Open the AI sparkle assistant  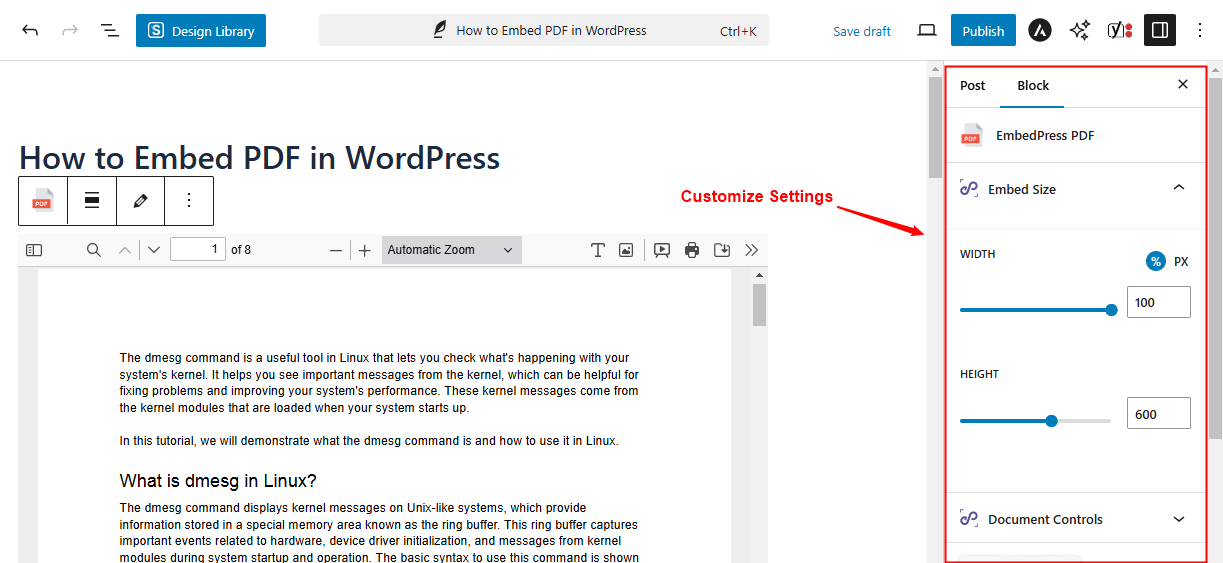(1079, 31)
